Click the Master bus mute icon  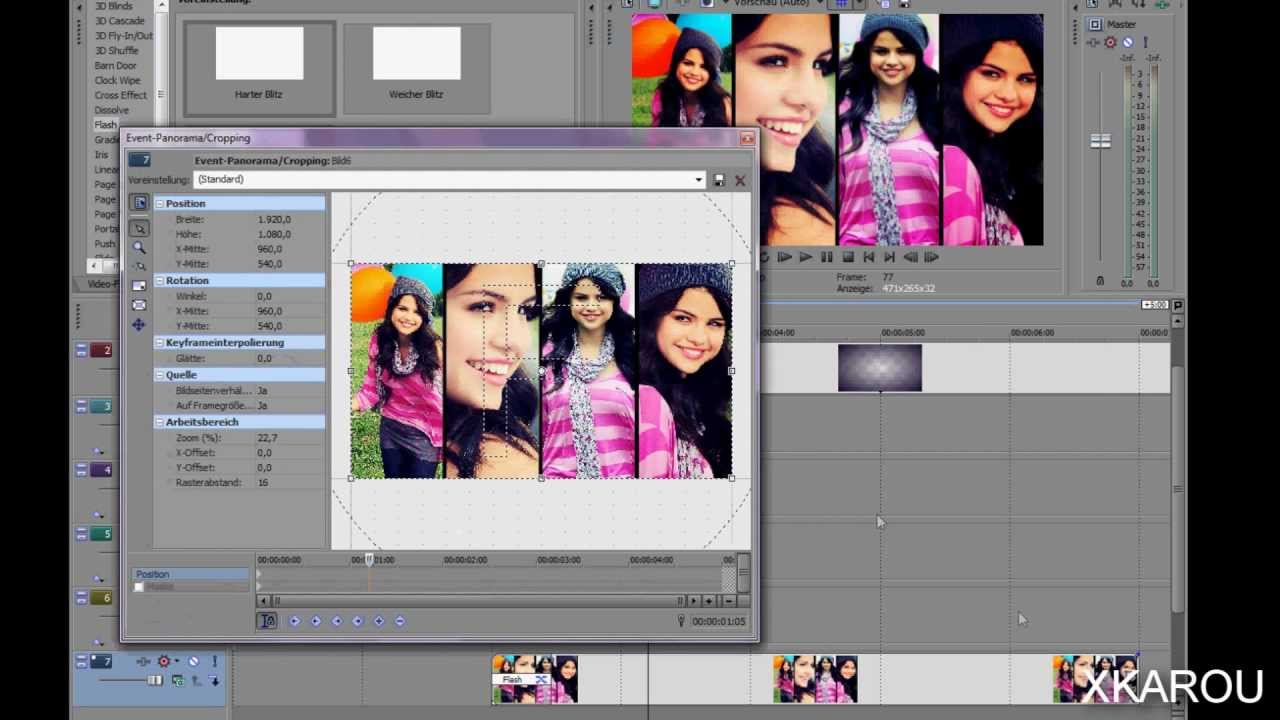tap(1128, 43)
